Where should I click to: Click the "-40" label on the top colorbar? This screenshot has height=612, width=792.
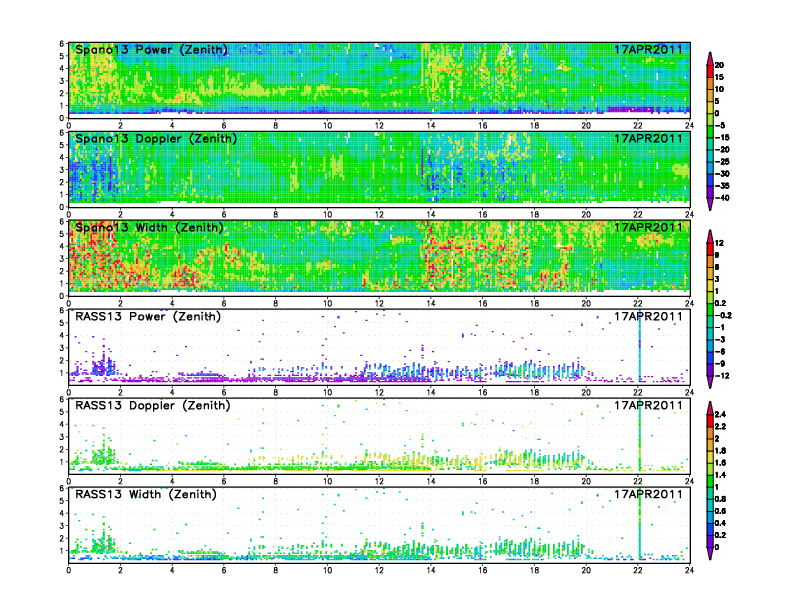[722, 198]
